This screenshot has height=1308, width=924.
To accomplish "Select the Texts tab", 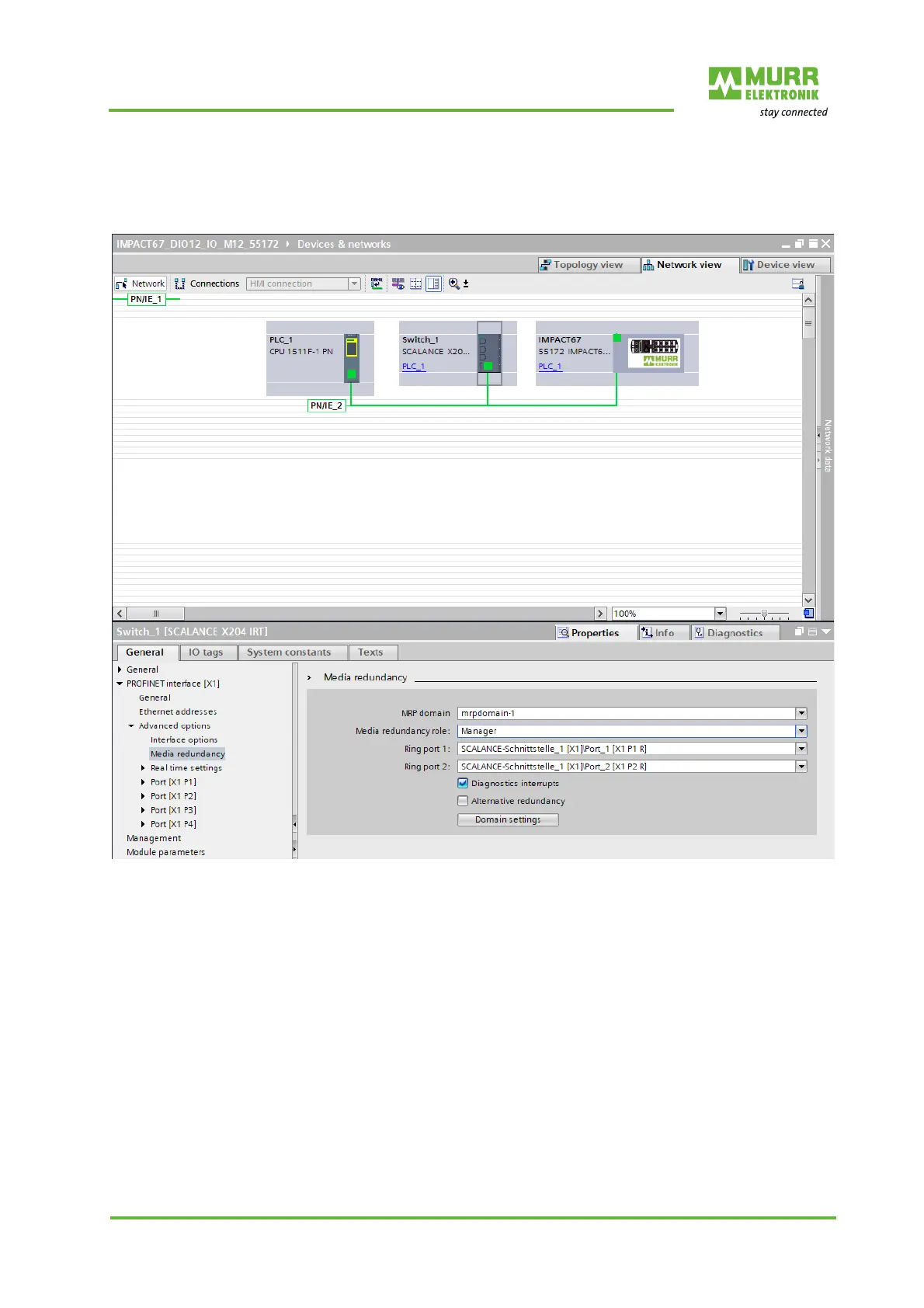I will coord(370,652).
